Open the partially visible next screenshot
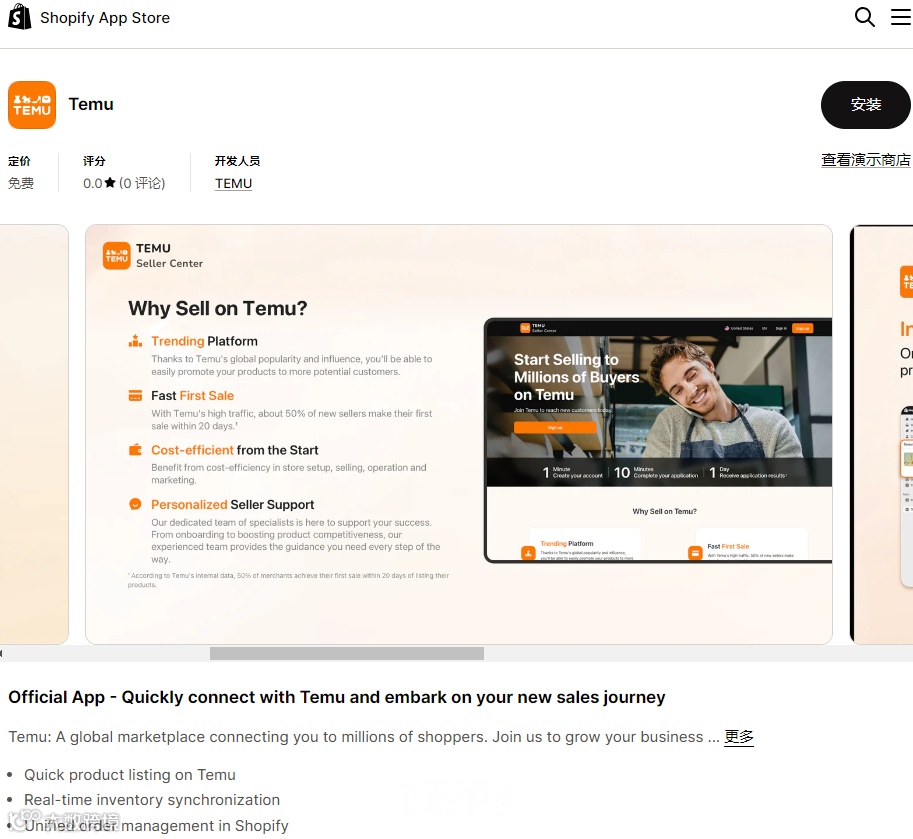This screenshot has width=913, height=839. pos(882,434)
